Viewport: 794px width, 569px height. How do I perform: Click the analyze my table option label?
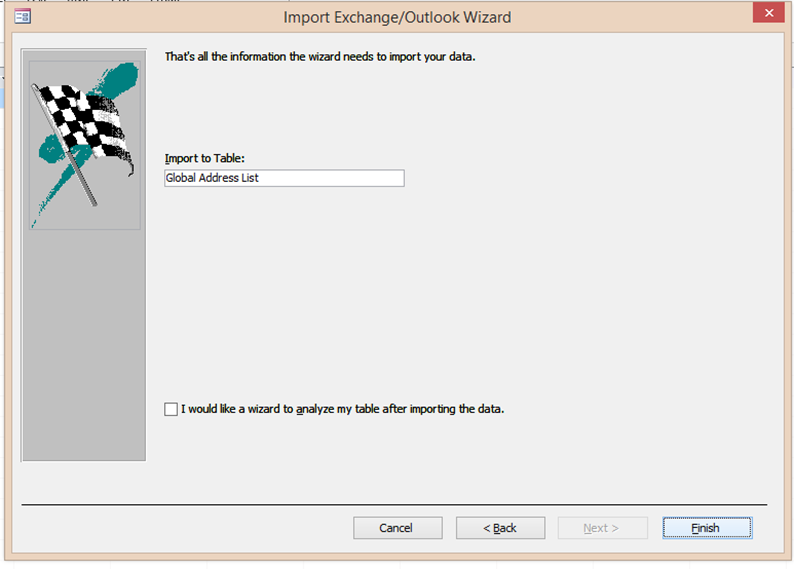[343, 409]
